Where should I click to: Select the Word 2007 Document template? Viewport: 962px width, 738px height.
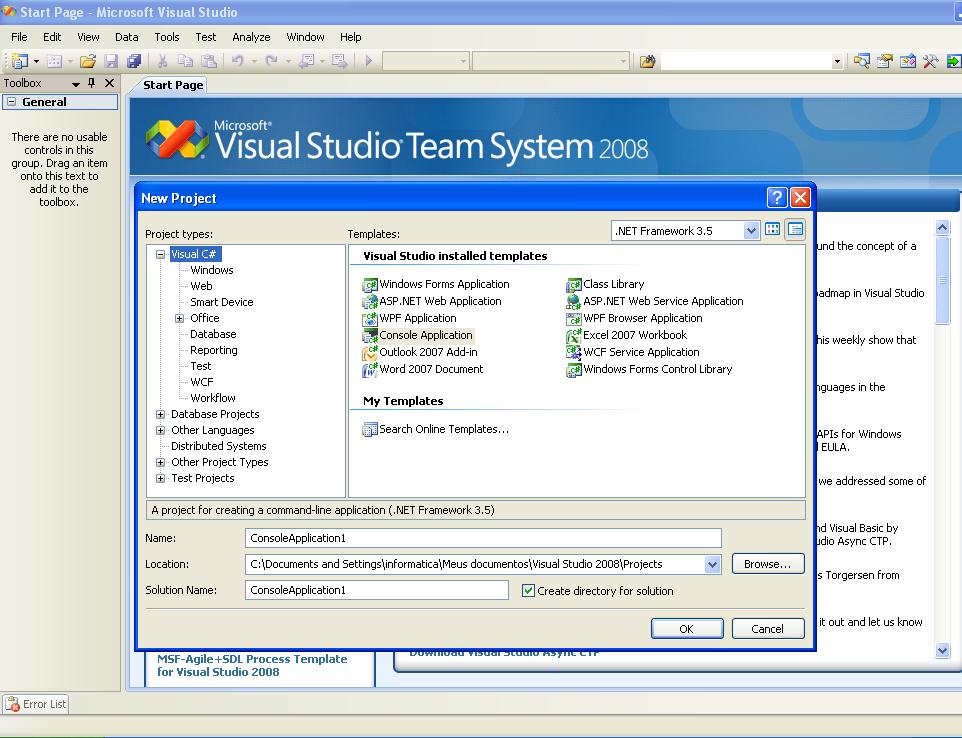pyautogui.click(x=423, y=369)
